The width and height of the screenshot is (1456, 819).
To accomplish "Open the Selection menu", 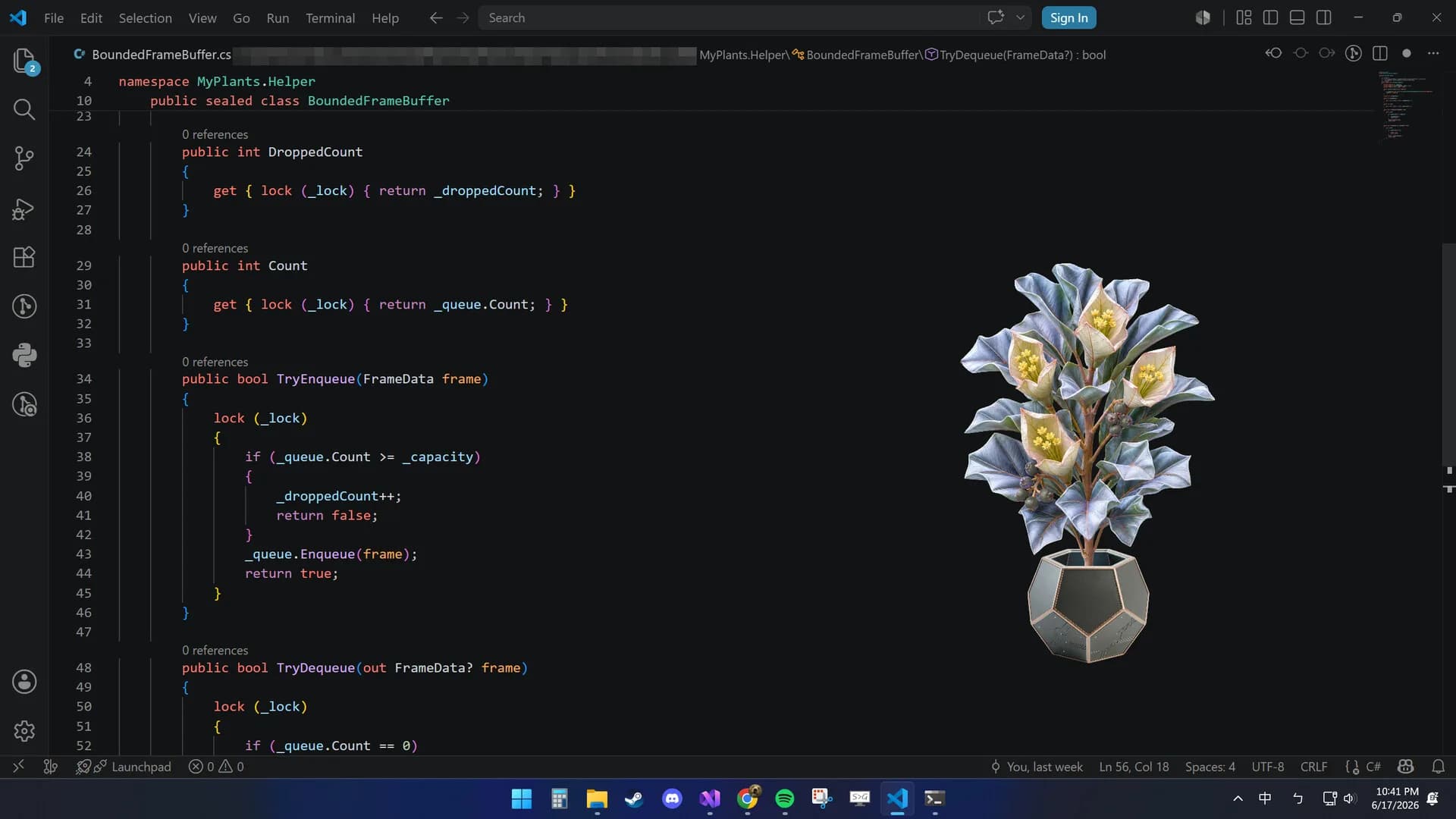I will tap(145, 17).
